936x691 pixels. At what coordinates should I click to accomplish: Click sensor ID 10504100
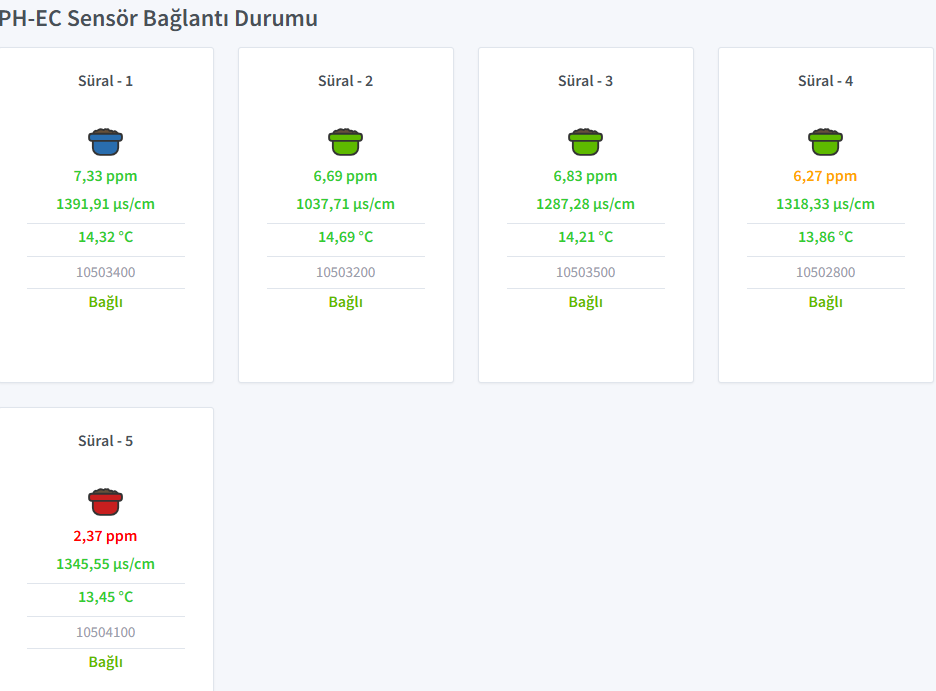point(105,632)
